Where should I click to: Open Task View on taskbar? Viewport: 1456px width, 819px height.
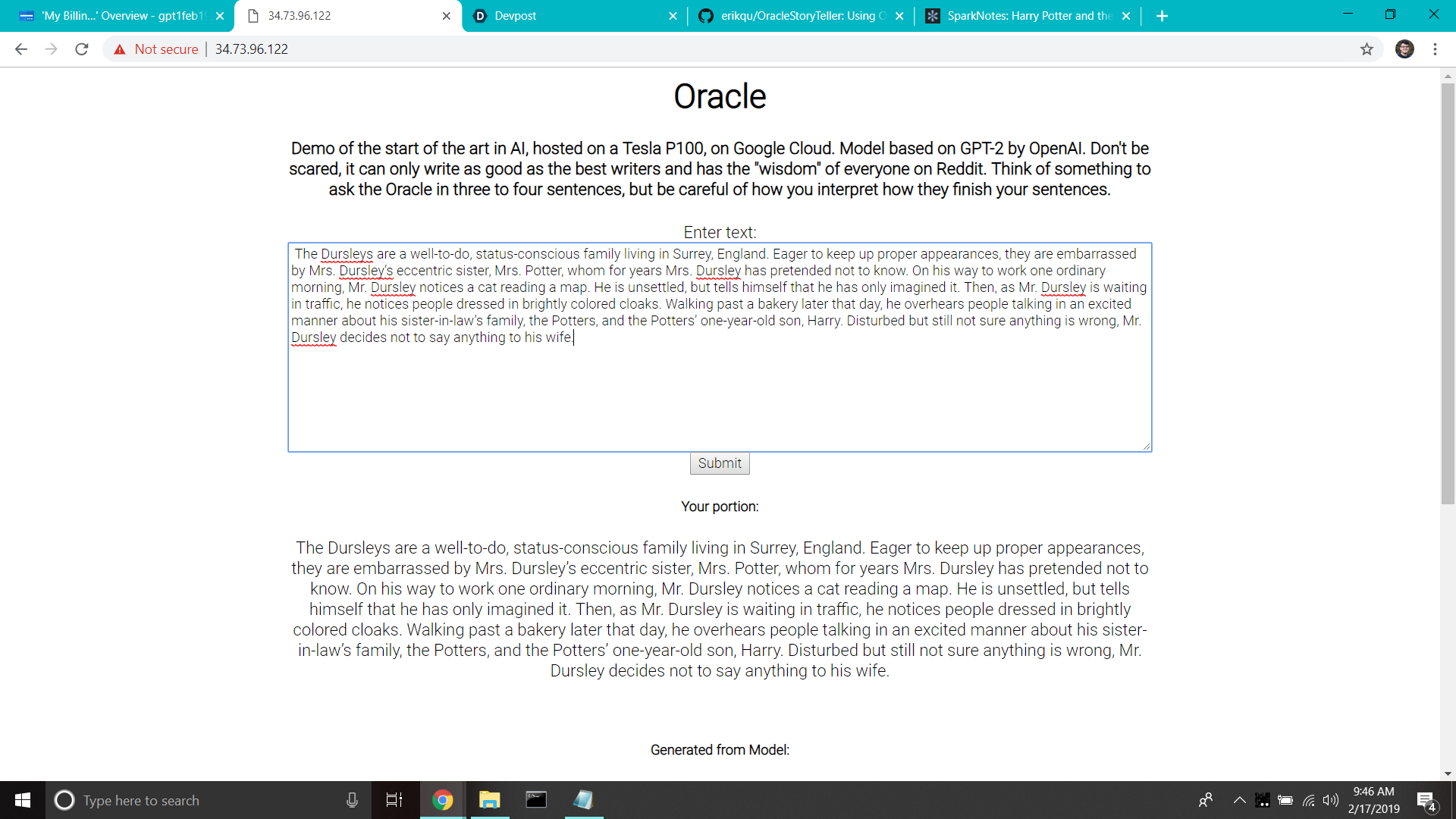point(394,800)
